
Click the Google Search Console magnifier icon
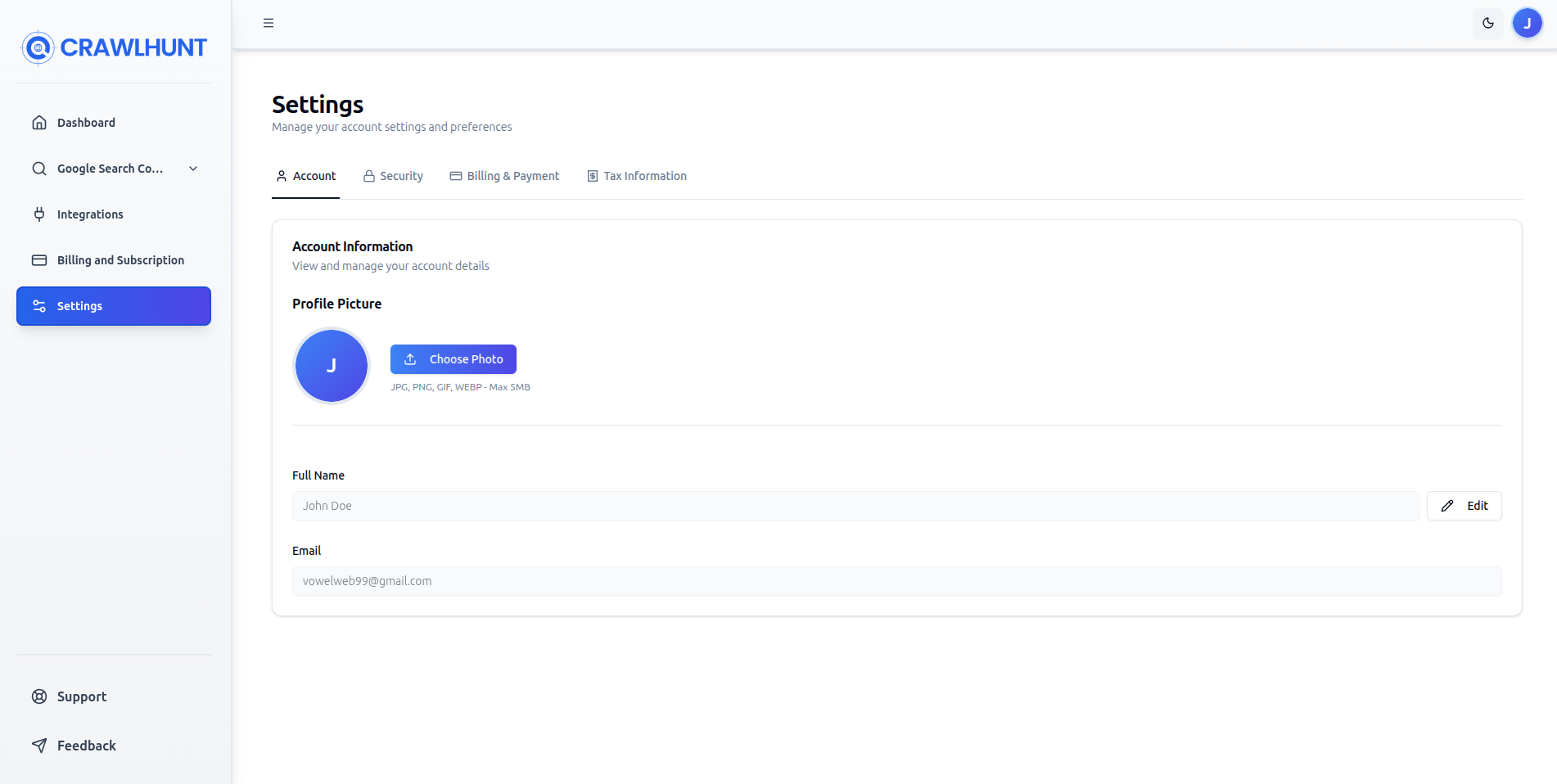(x=38, y=168)
